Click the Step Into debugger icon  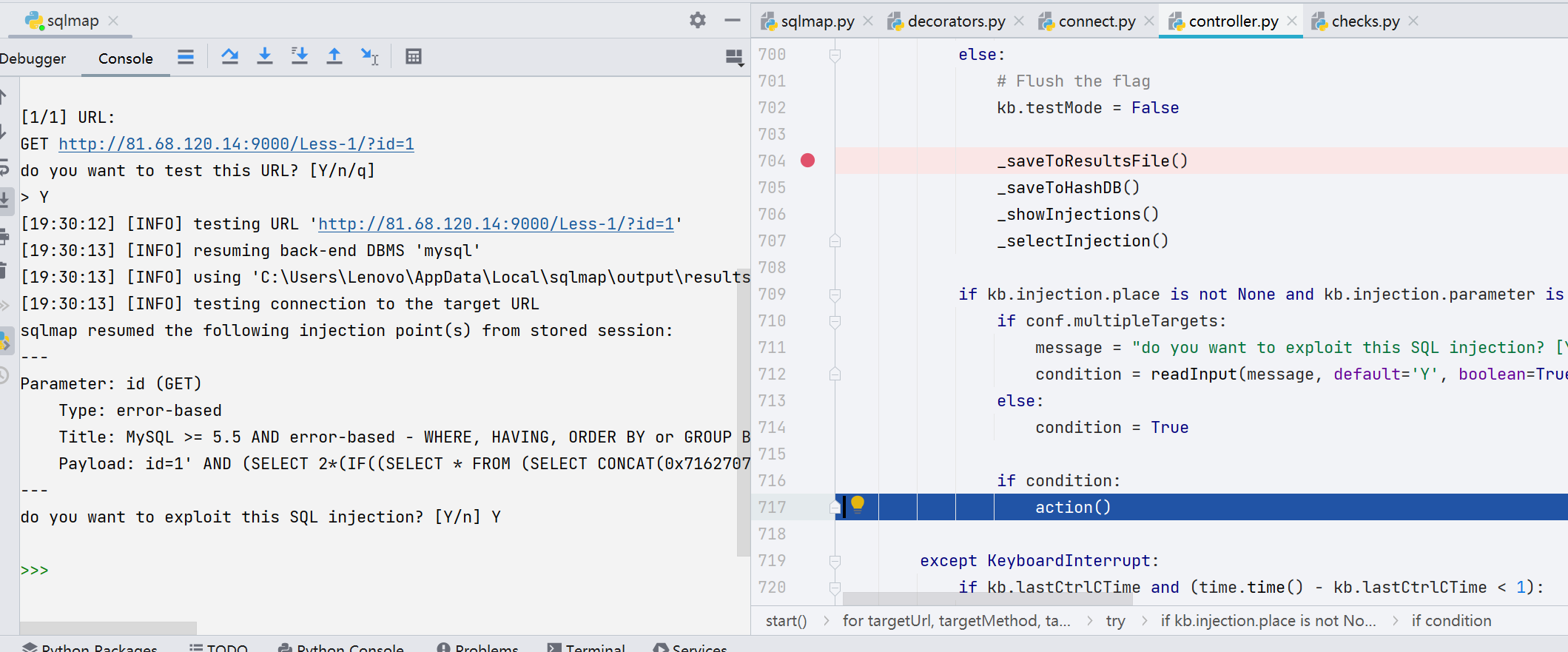coord(265,56)
